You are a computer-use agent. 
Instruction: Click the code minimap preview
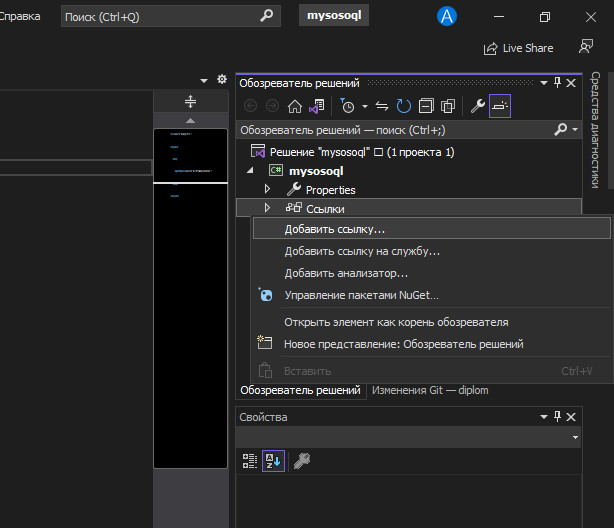[190, 298]
